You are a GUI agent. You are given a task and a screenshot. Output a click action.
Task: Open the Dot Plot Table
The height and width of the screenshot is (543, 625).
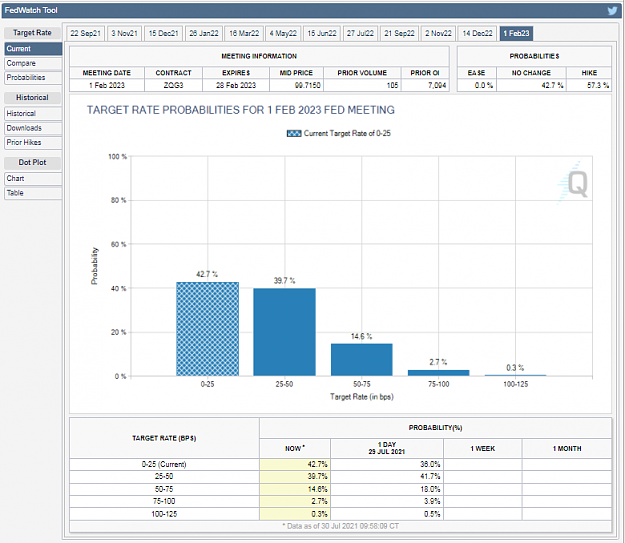pyautogui.click(x=33, y=193)
